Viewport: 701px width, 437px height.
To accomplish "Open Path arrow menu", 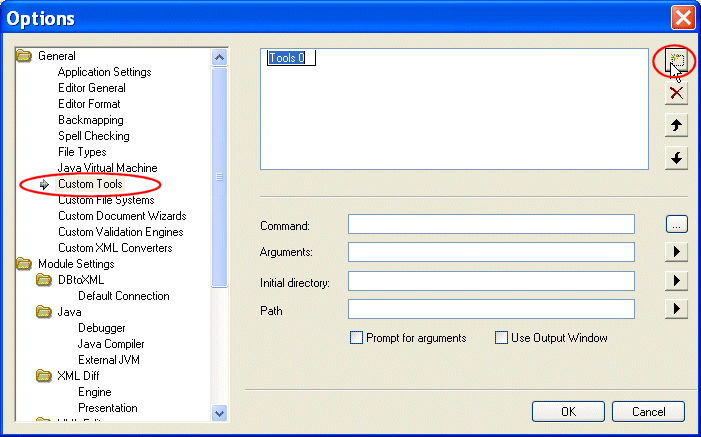I will coord(677,309).
